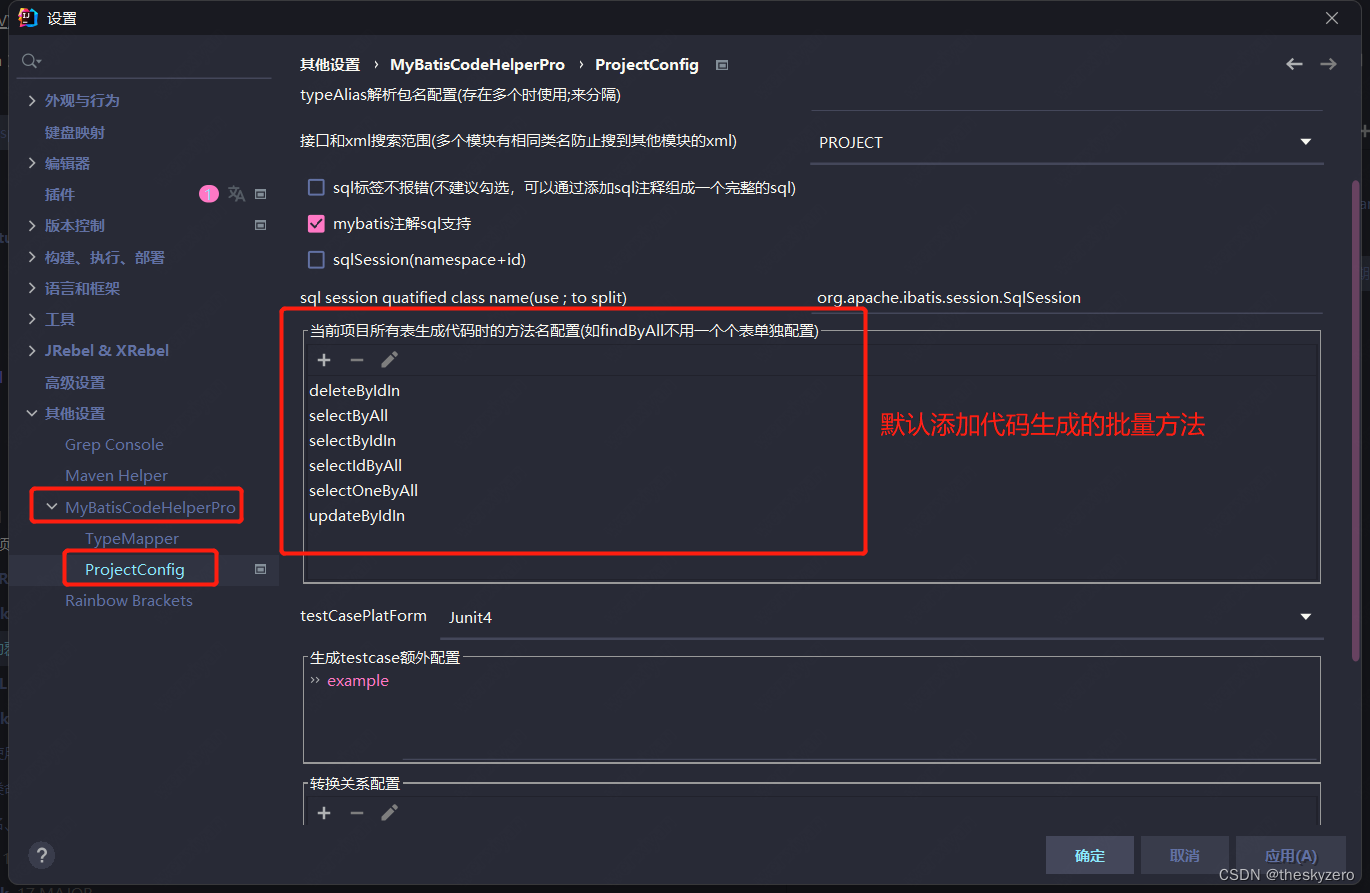Open the TypeMapper settings page
Image resolution: width=1370 pixels, height=893 pixels.
click(x=132, y=538)
